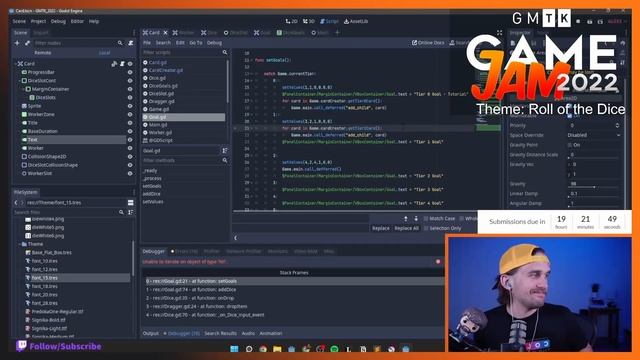Open Spotify from the Windows taskbar

click(334, 349)
